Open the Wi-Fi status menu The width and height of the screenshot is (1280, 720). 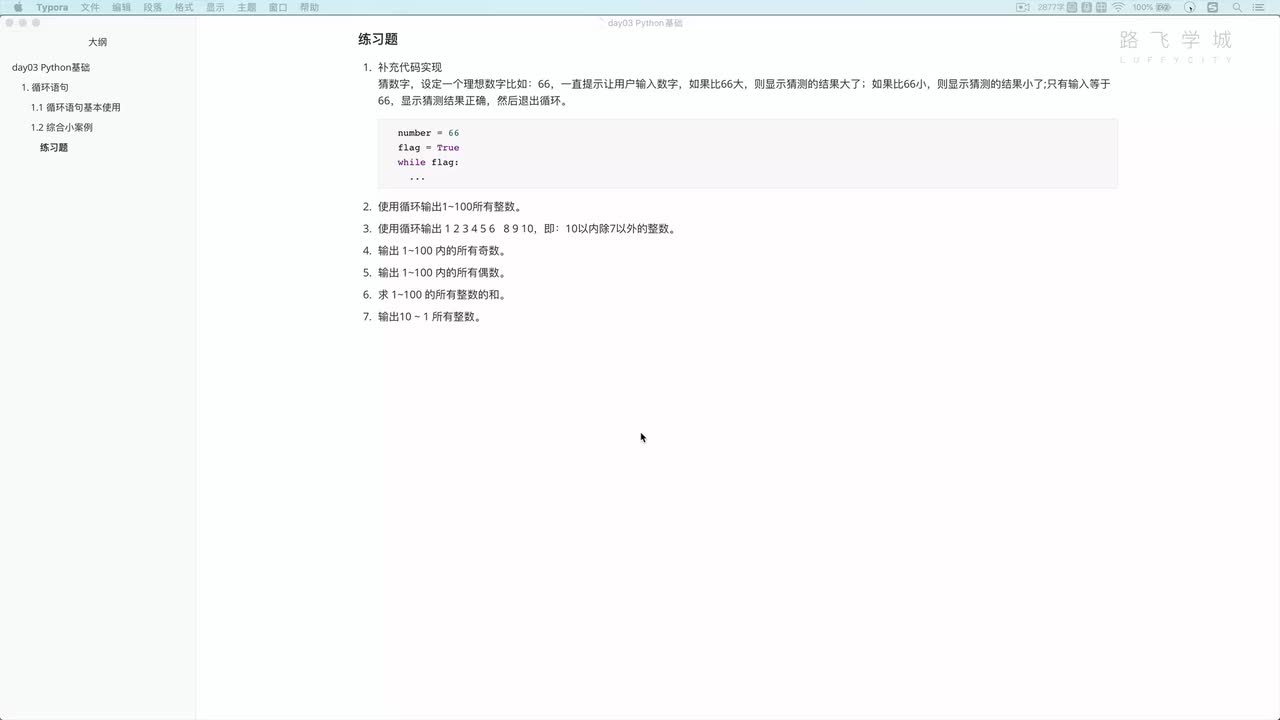(1118, 7)
